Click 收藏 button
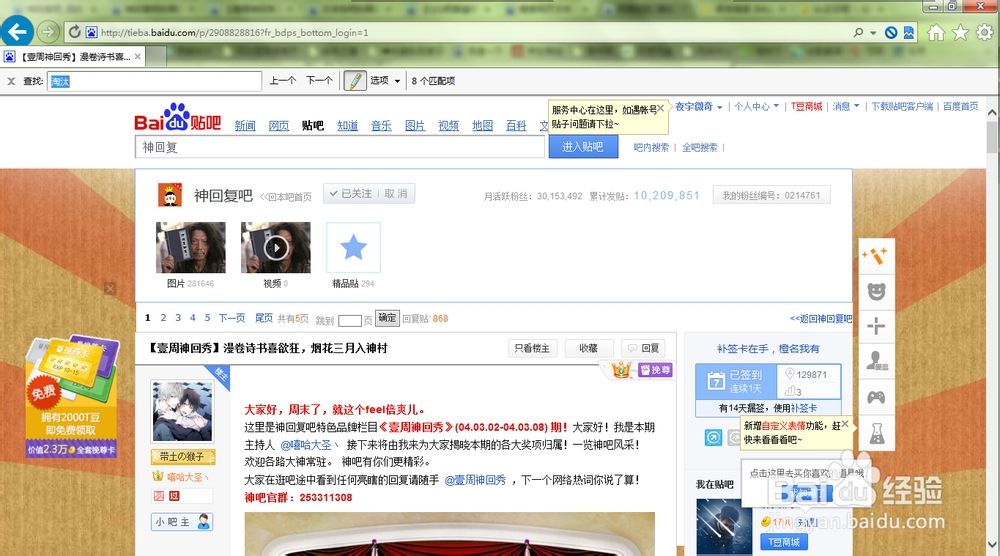 (589, 348)
